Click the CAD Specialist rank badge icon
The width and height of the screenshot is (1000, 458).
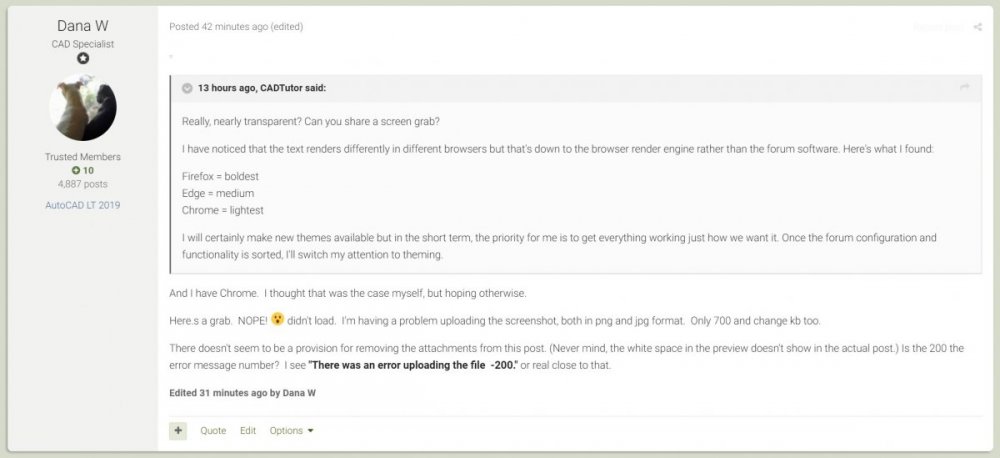tap(84, 58)
